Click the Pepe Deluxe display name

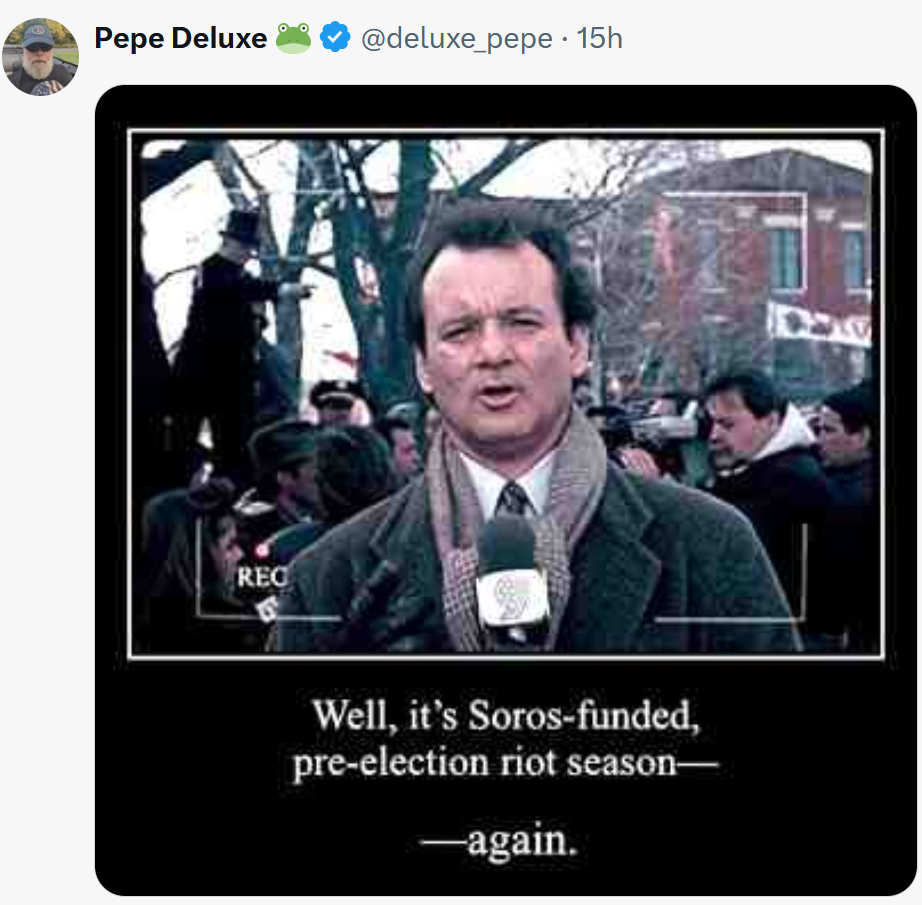point(180,39)
